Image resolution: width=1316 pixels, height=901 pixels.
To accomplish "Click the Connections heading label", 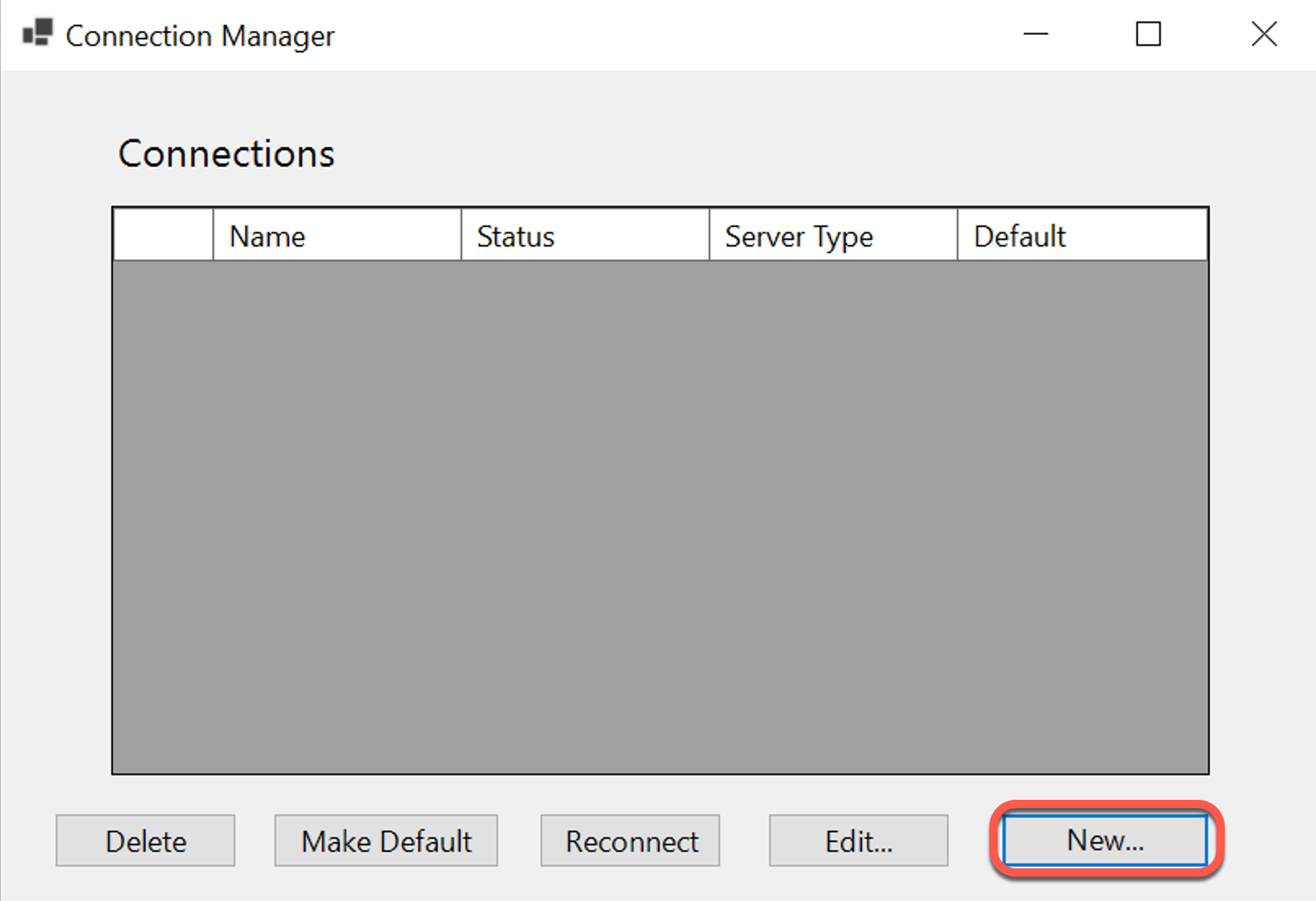I will tap(227, 153).
